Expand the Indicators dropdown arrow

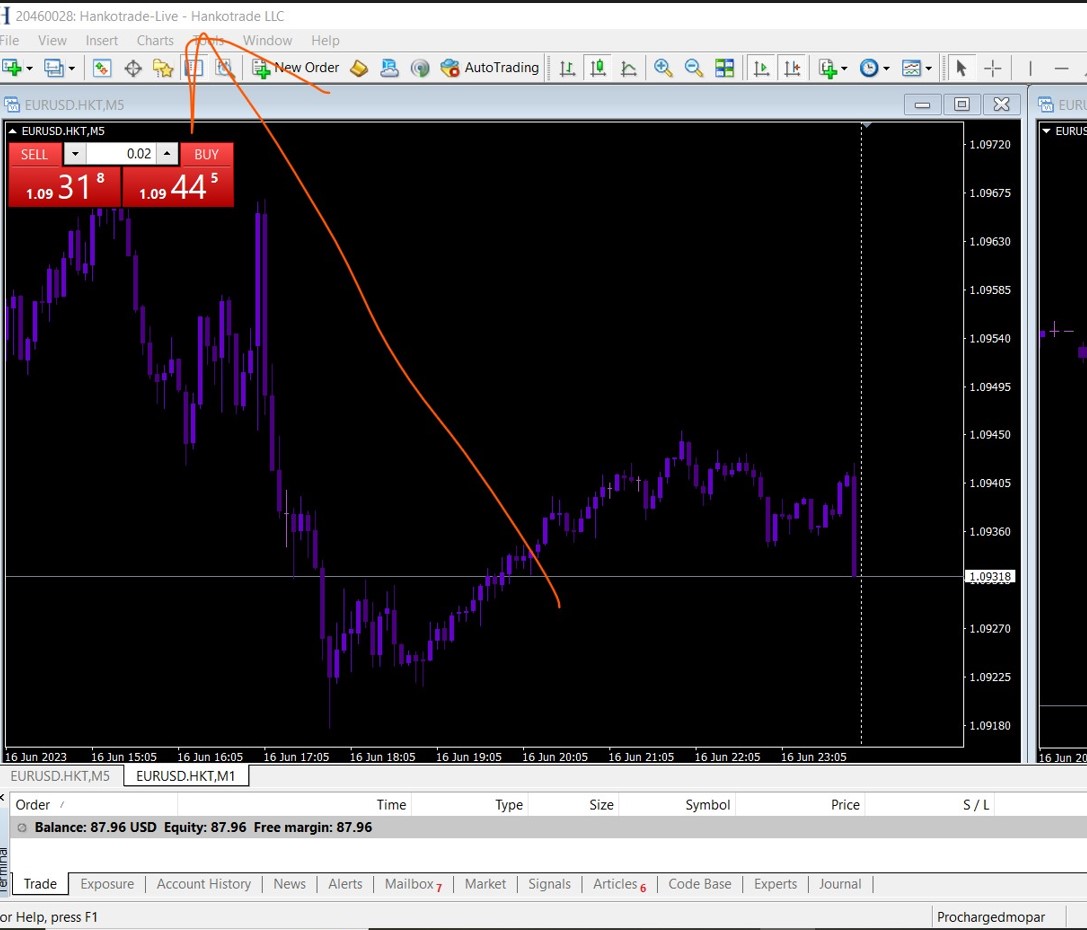tap(844, 69)
